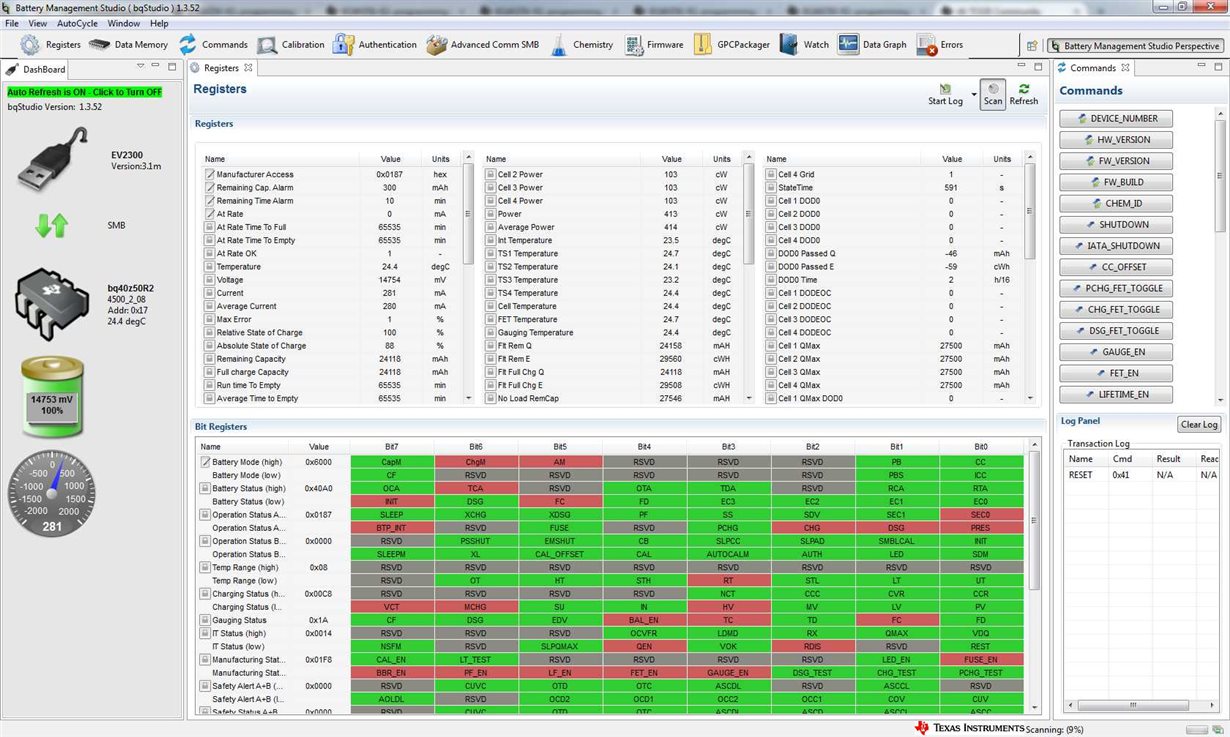Open the GPCPackager tool
1230x737 pixels.
(x=731, y=45)
